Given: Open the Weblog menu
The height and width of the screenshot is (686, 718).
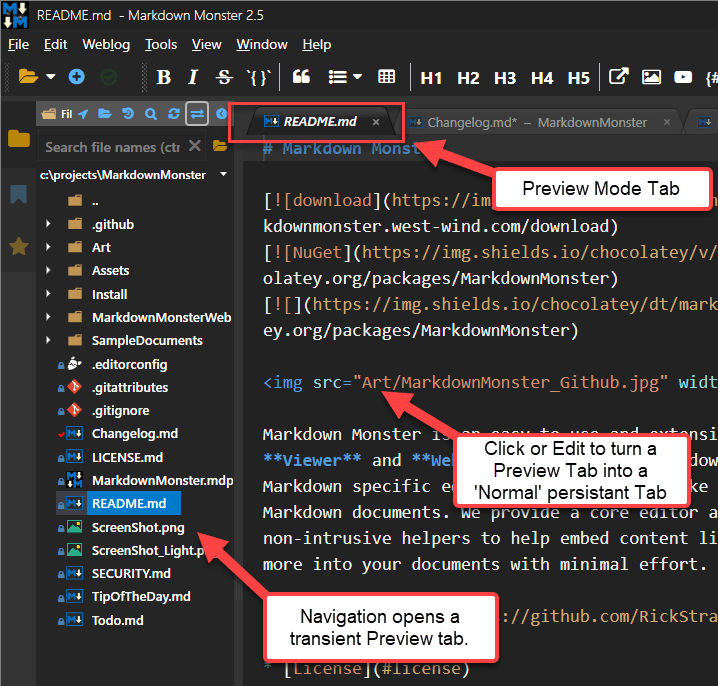Looking at the screenshot, I should [x=106, y=44].
